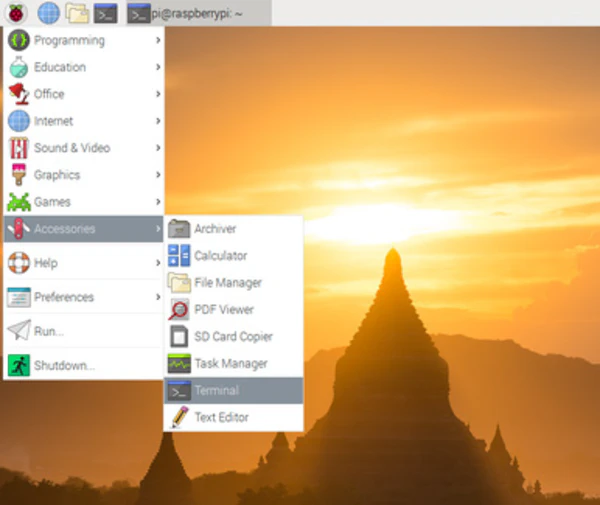
Task: Select Shutdown... from the main menu
Action: 64,365
